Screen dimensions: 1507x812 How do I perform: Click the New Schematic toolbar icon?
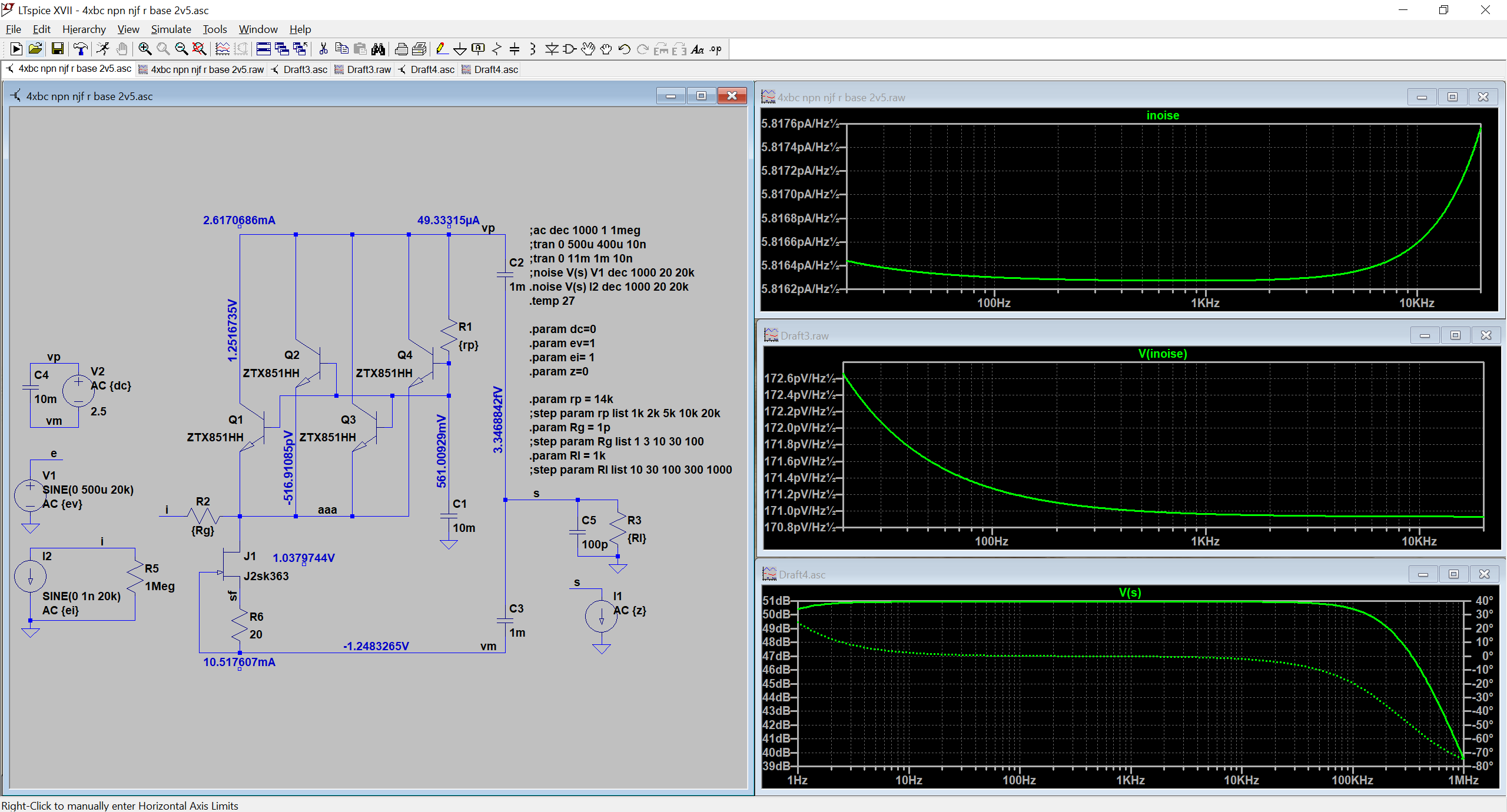tap(16, 49)
